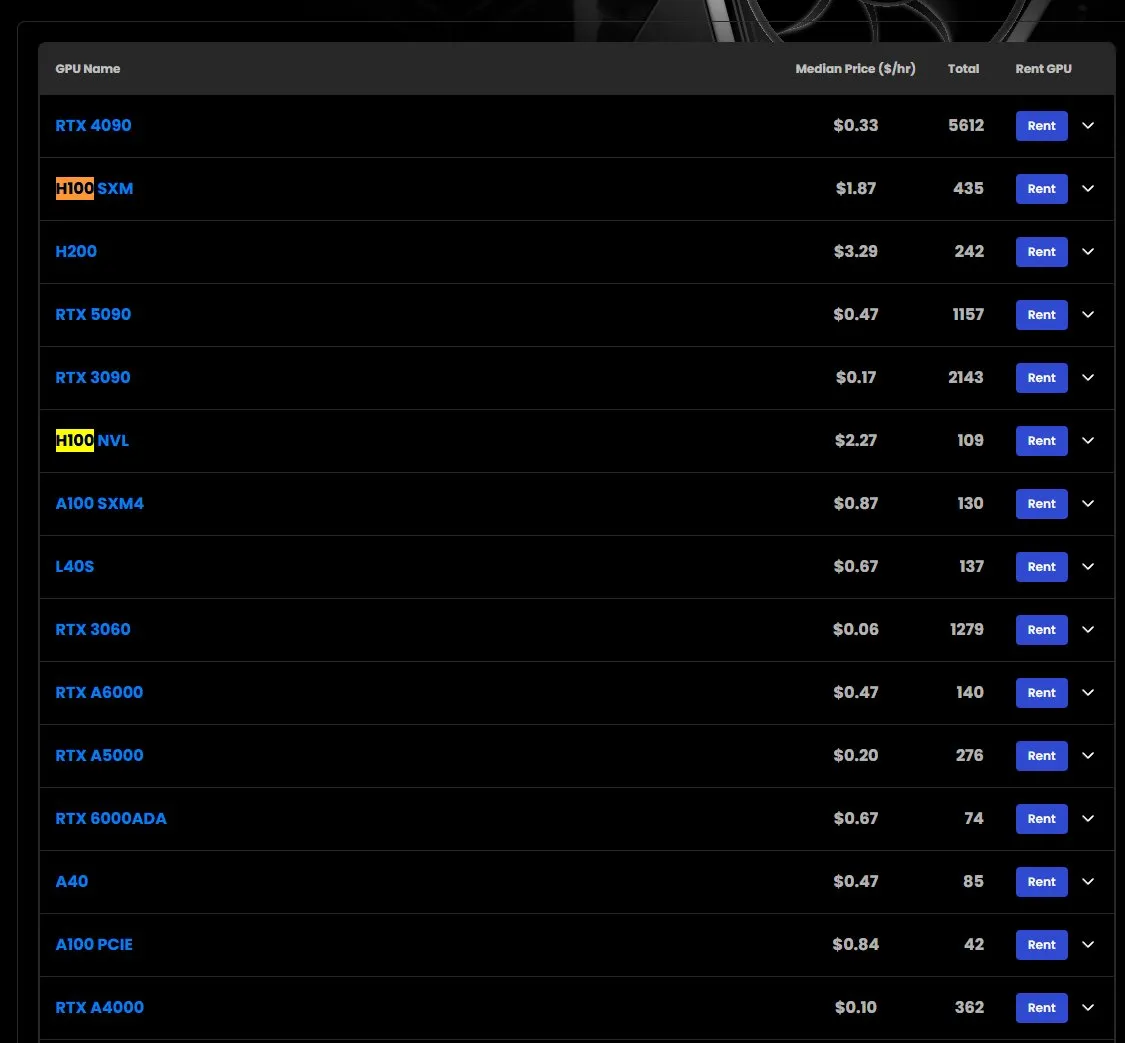Rent the RTX A5000 GPU
This screenshot has height=1043, width=1125.
[x=1041, y=755]
